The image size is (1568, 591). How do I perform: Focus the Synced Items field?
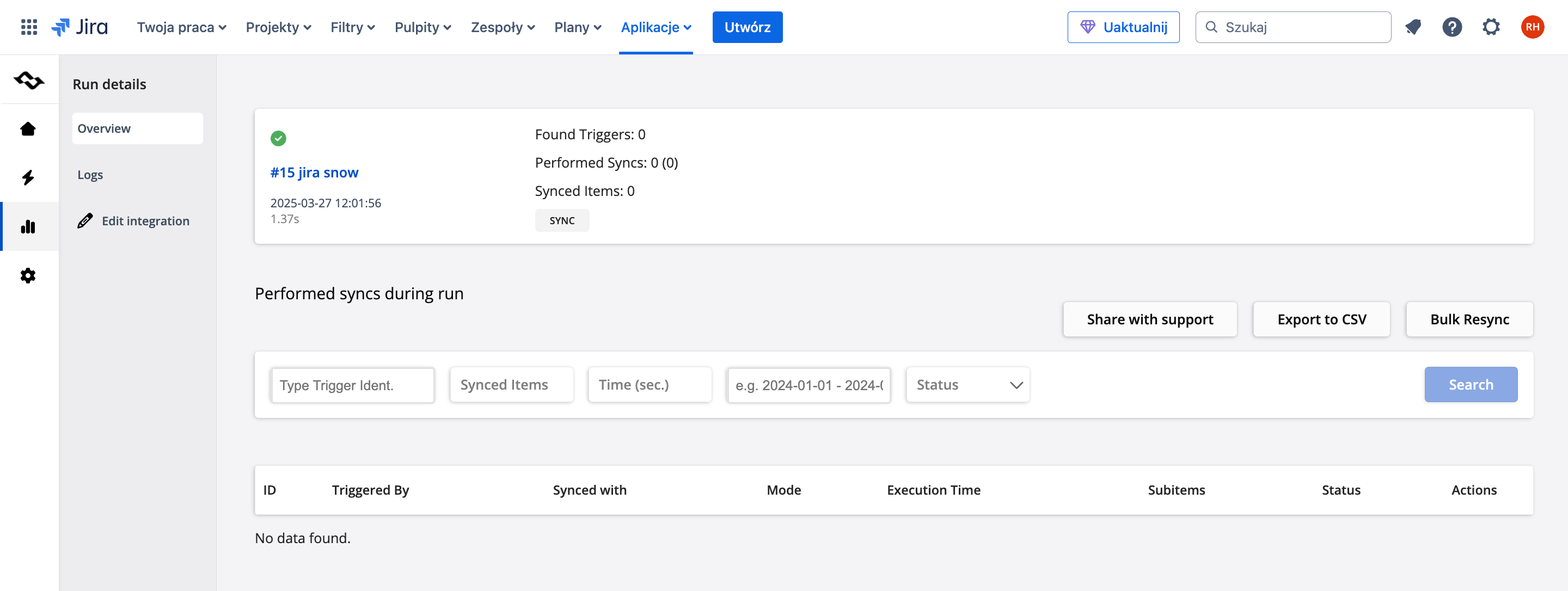(511, 385)
